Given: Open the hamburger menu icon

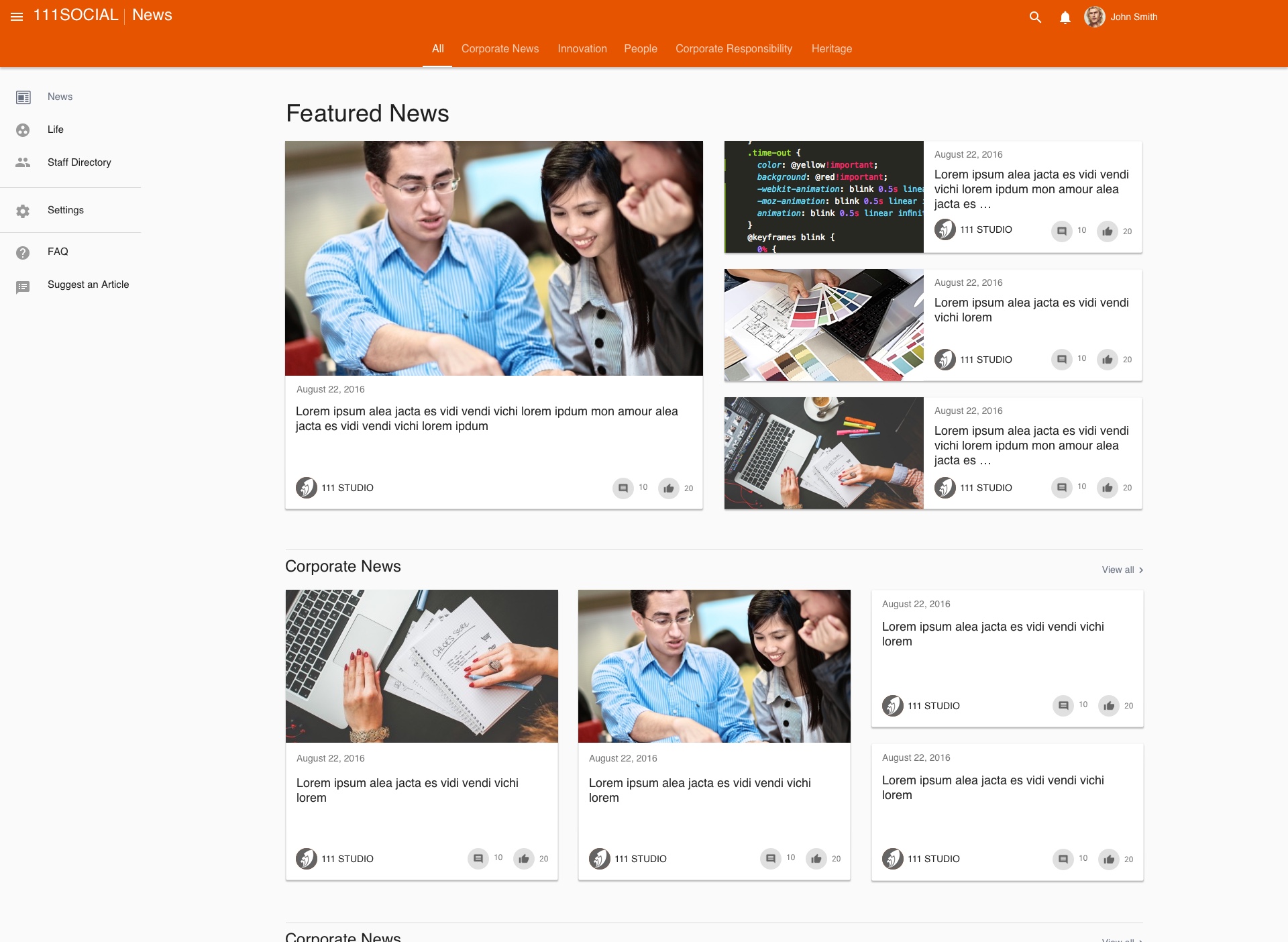Looking at the screenshot, I should pos(17,17).
